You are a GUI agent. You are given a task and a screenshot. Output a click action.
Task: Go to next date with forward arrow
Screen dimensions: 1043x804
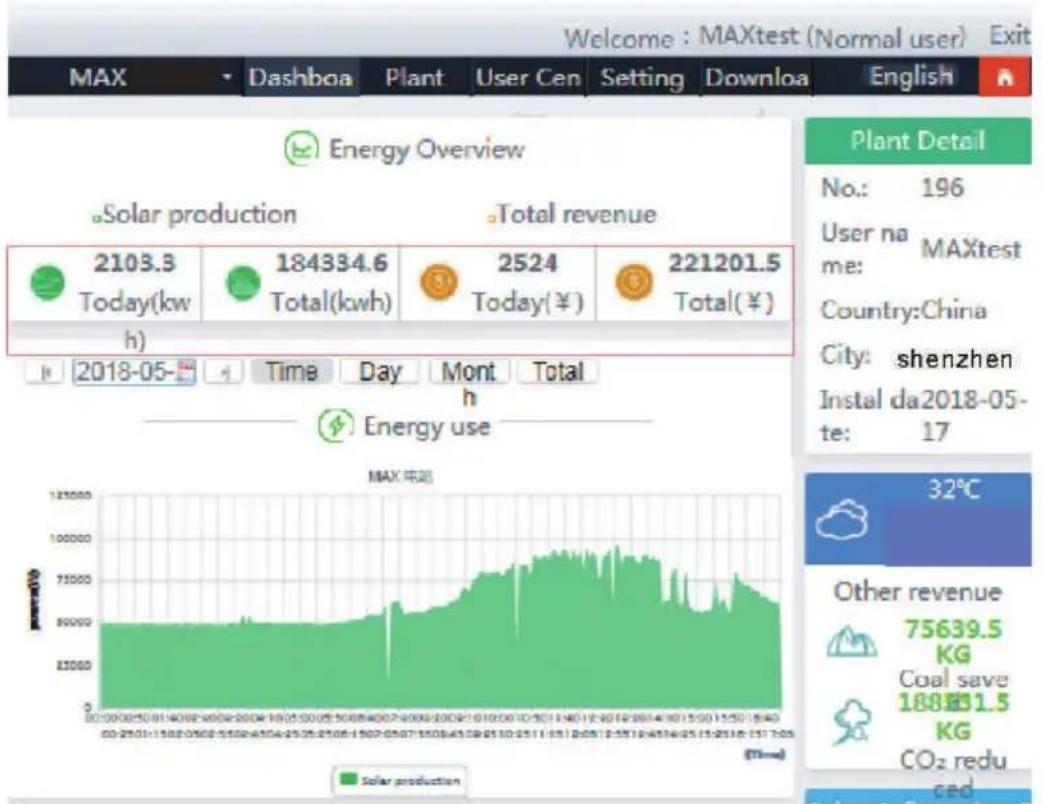pyautogui.click(x=224, y=372)
